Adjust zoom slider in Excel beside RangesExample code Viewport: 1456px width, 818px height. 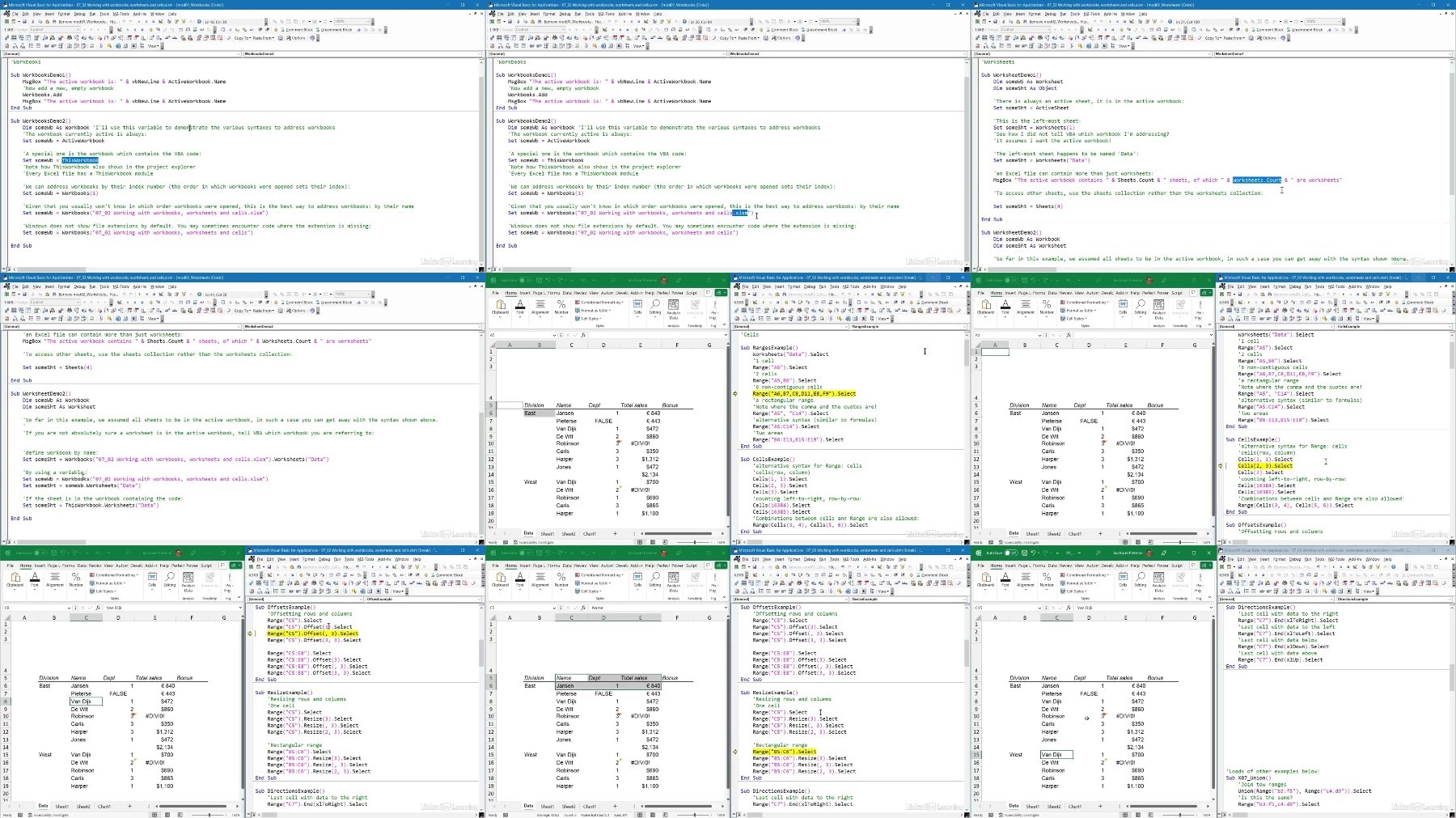tap(694, 542)
